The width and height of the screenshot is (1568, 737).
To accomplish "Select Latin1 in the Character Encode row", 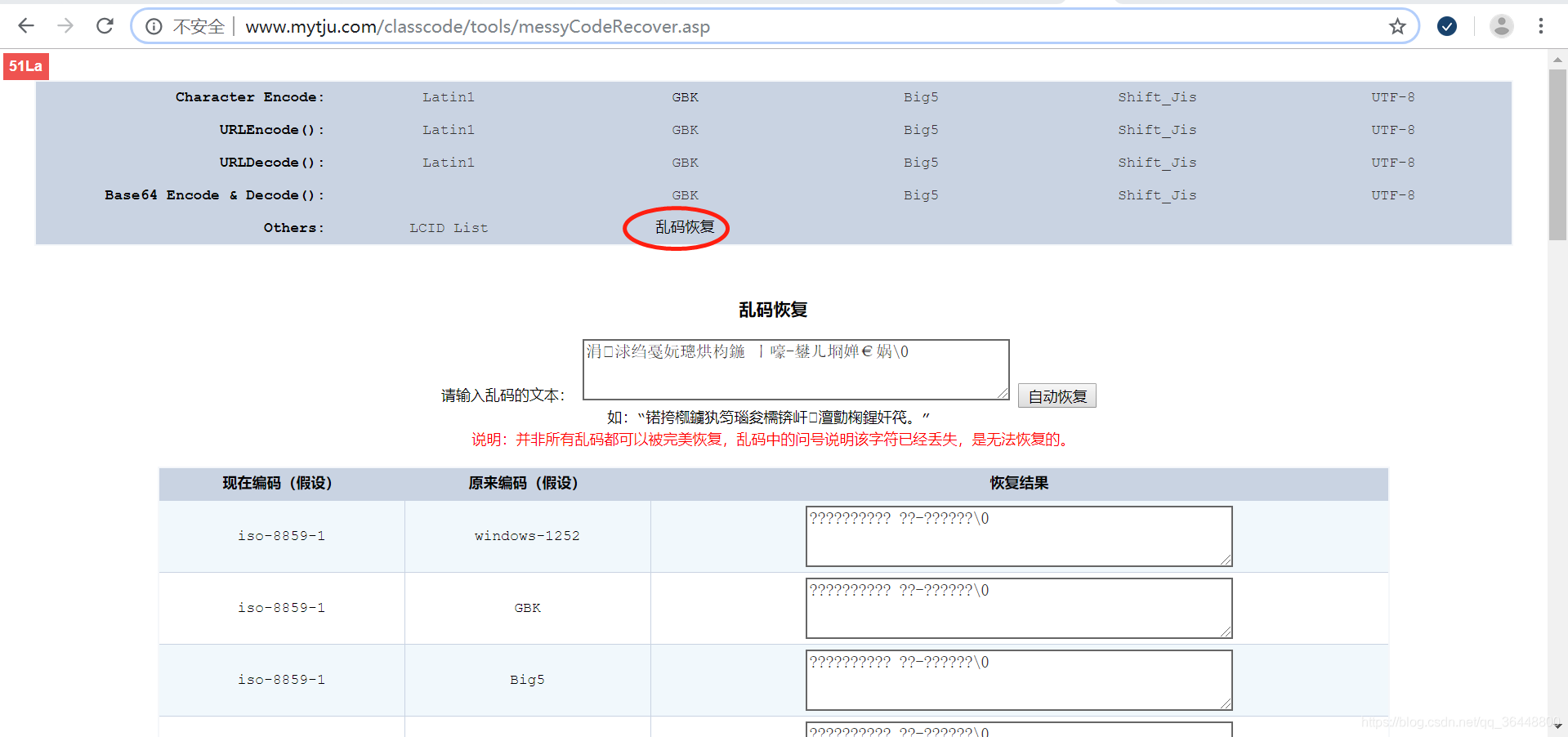I will coord(449,96).
